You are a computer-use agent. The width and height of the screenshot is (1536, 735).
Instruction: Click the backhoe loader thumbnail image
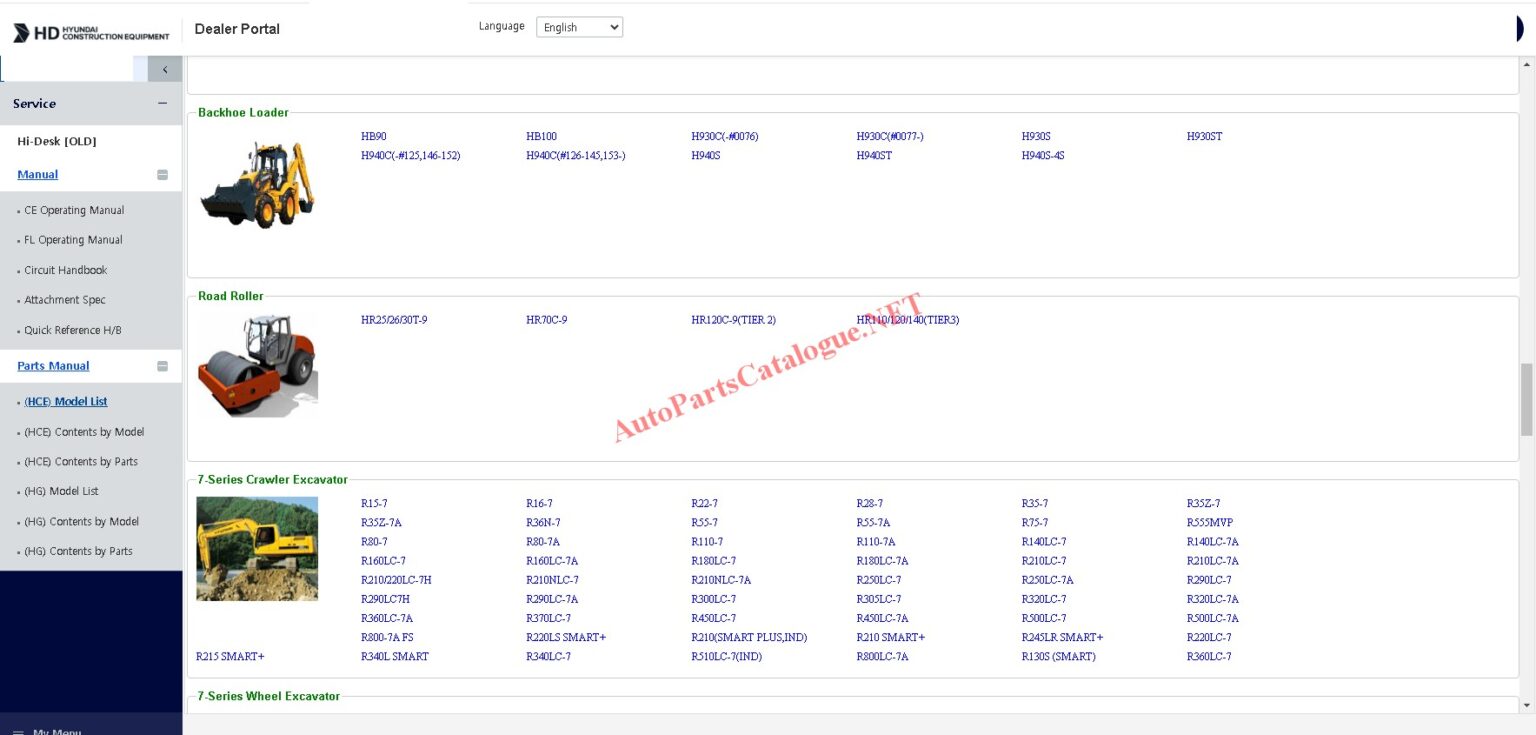[257, 185]
